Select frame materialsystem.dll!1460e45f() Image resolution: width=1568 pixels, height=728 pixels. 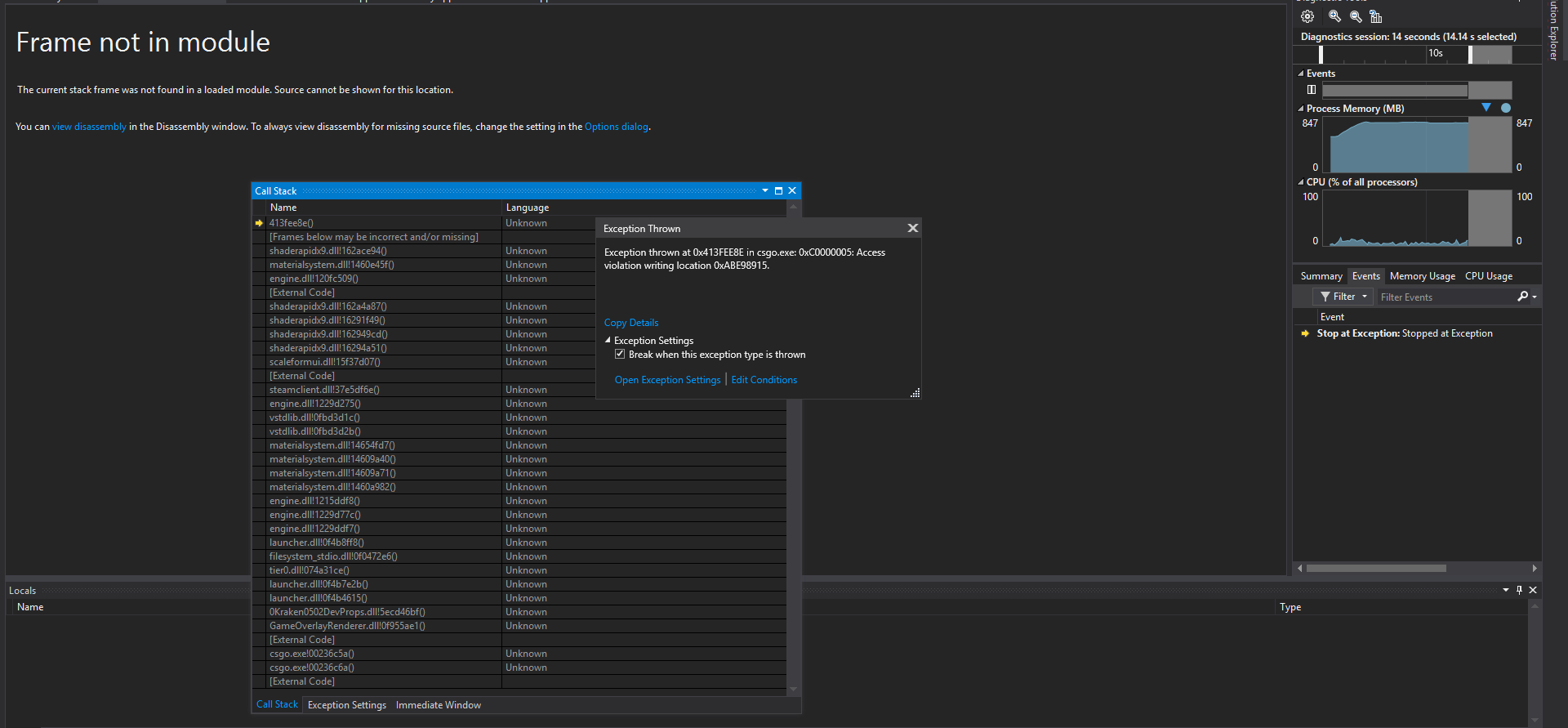click(332, 265)
